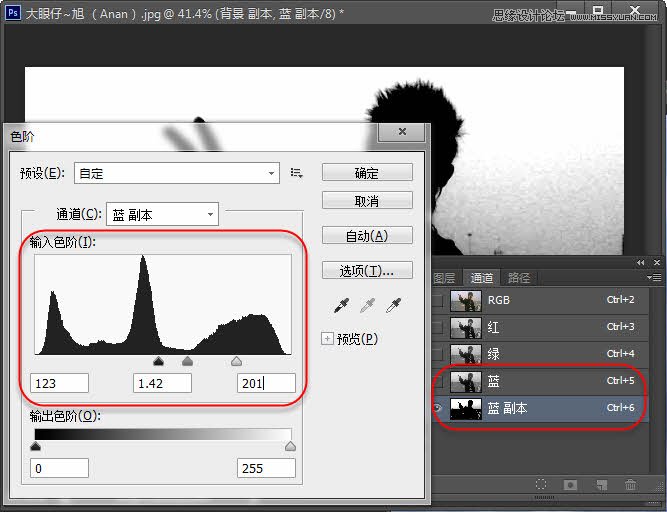
Task: Load channel as selection icon
Action: (x=541, y=485)
